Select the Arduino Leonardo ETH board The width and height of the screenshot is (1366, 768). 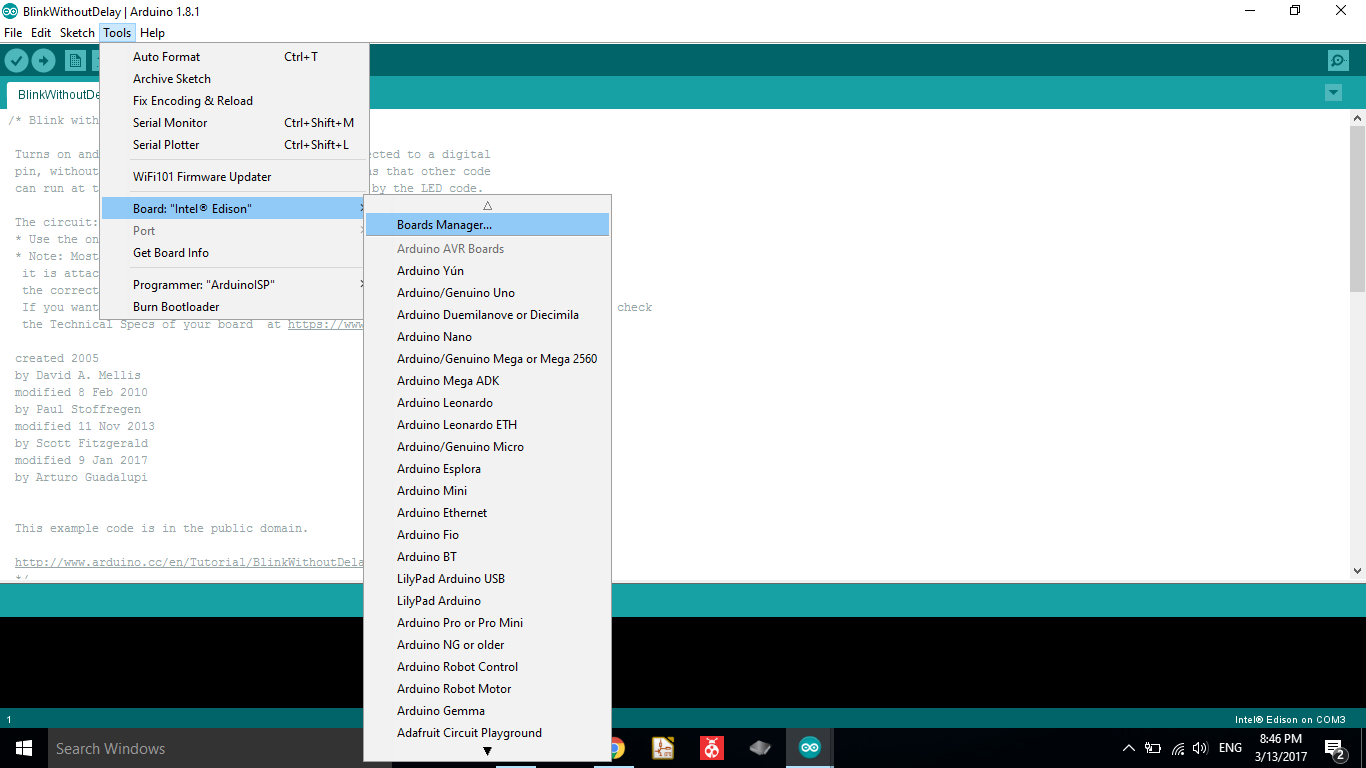point(487,425)
